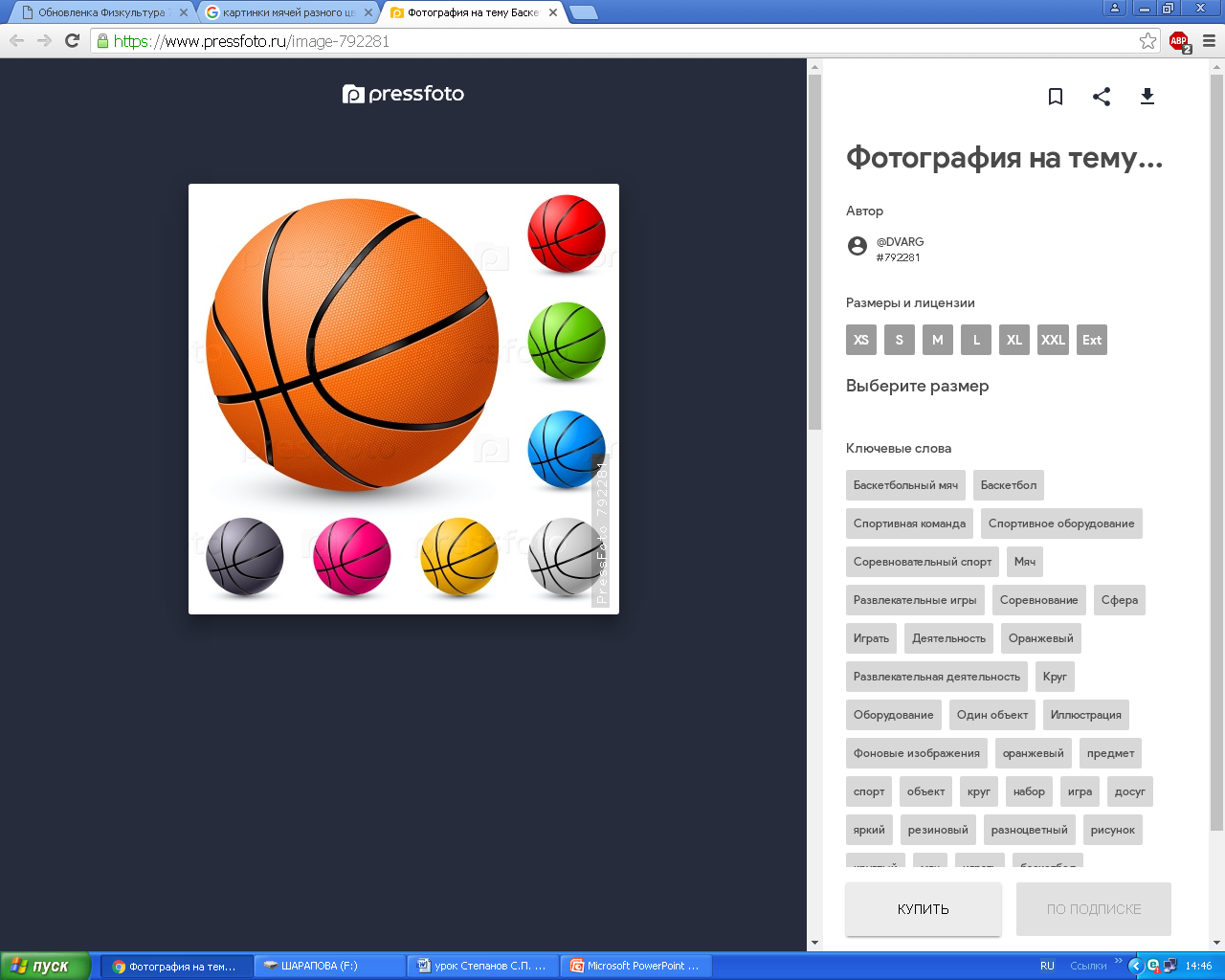Click the 'яркий' keyword tag
The image size is (1225, 980).
pos(869,830)
